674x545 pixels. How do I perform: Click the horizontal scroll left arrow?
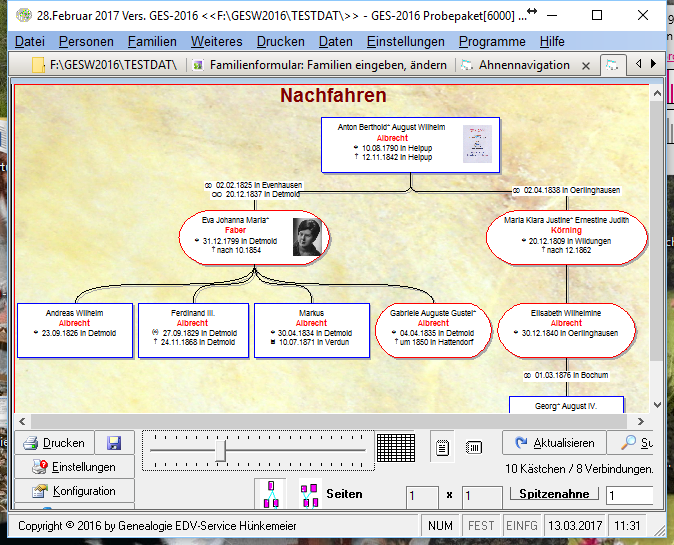point(22,421)
